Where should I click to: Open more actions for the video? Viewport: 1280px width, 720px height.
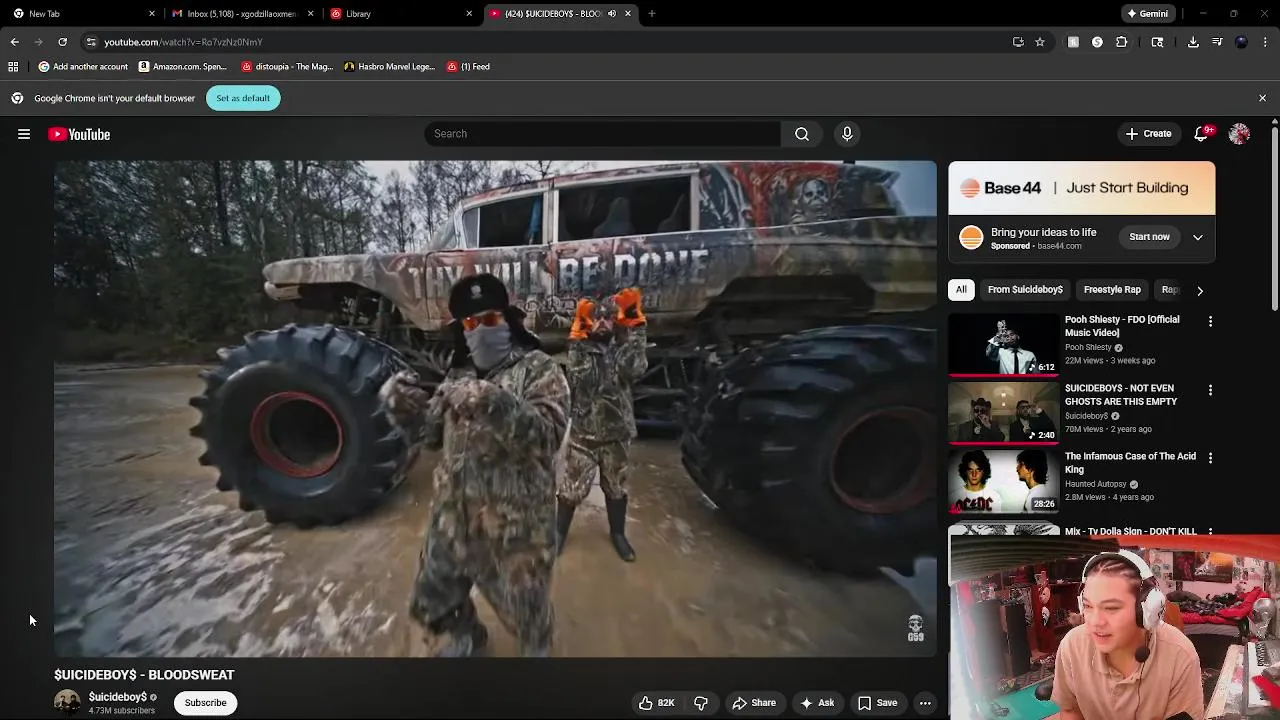pos(925,703)
